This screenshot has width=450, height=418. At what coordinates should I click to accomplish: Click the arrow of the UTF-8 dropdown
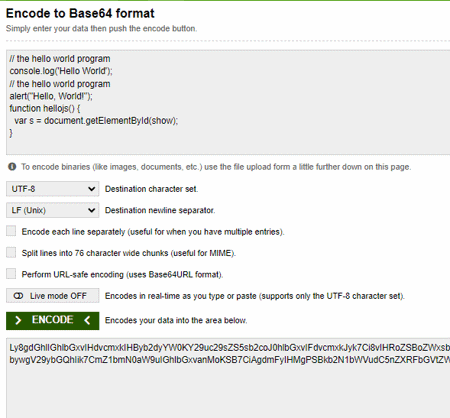point(91,189)
